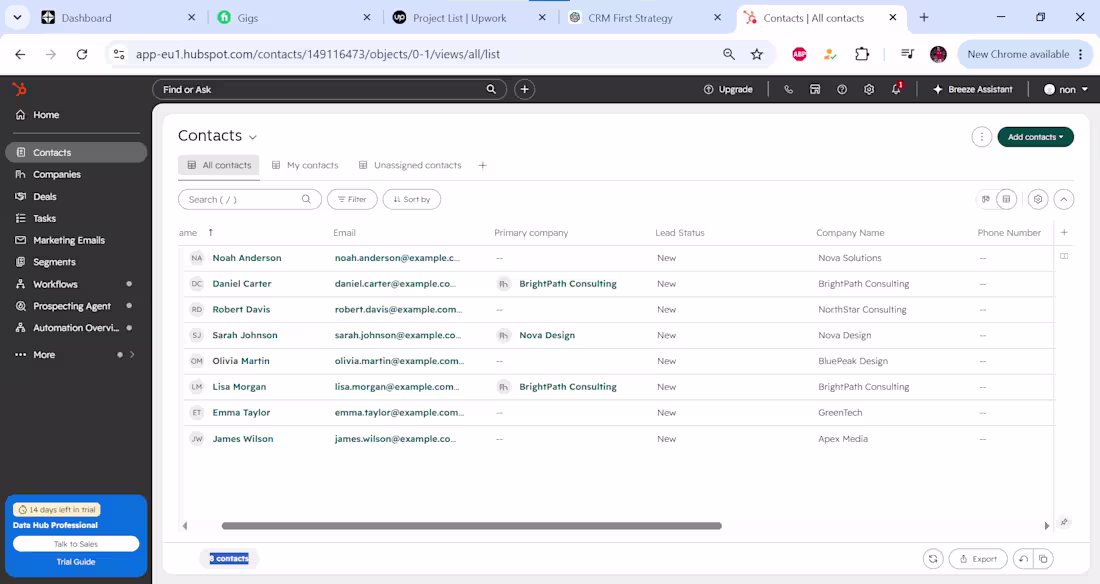Open the Chrome zoom magnifier icon

coord(729,54)
